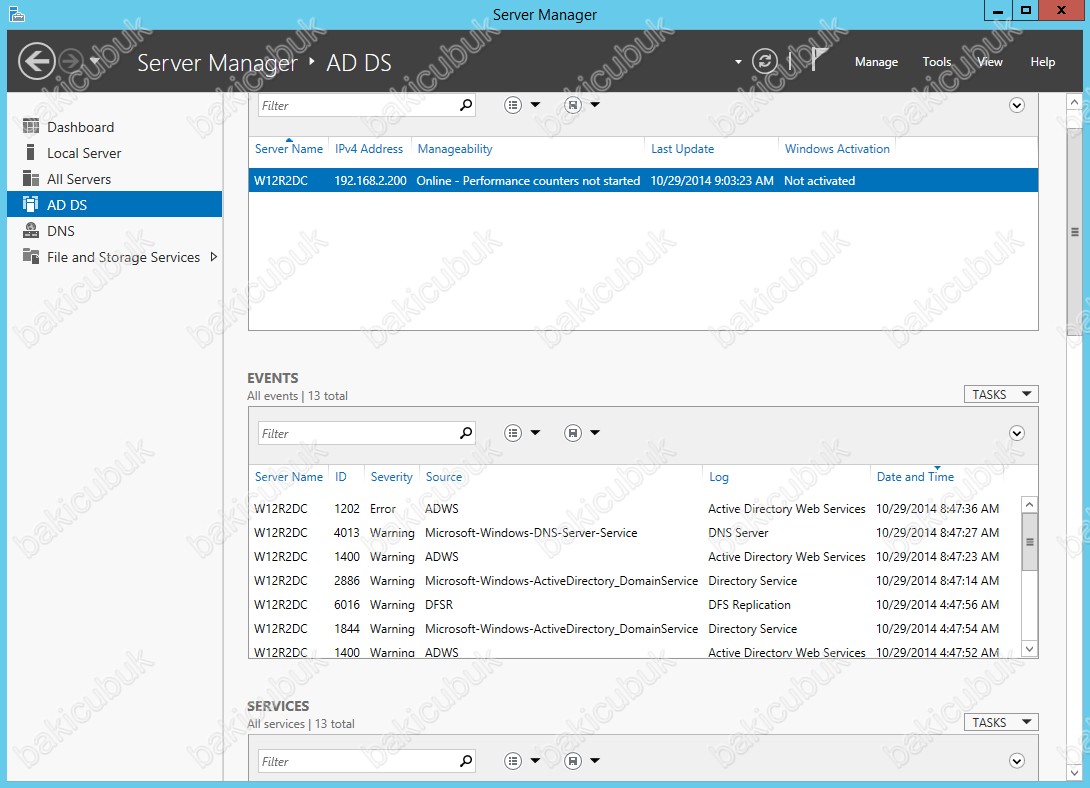This screenshot has height=788, width=1090.
Task: Open Events saved queries dropdown arrow
Action: click(595, 433)
